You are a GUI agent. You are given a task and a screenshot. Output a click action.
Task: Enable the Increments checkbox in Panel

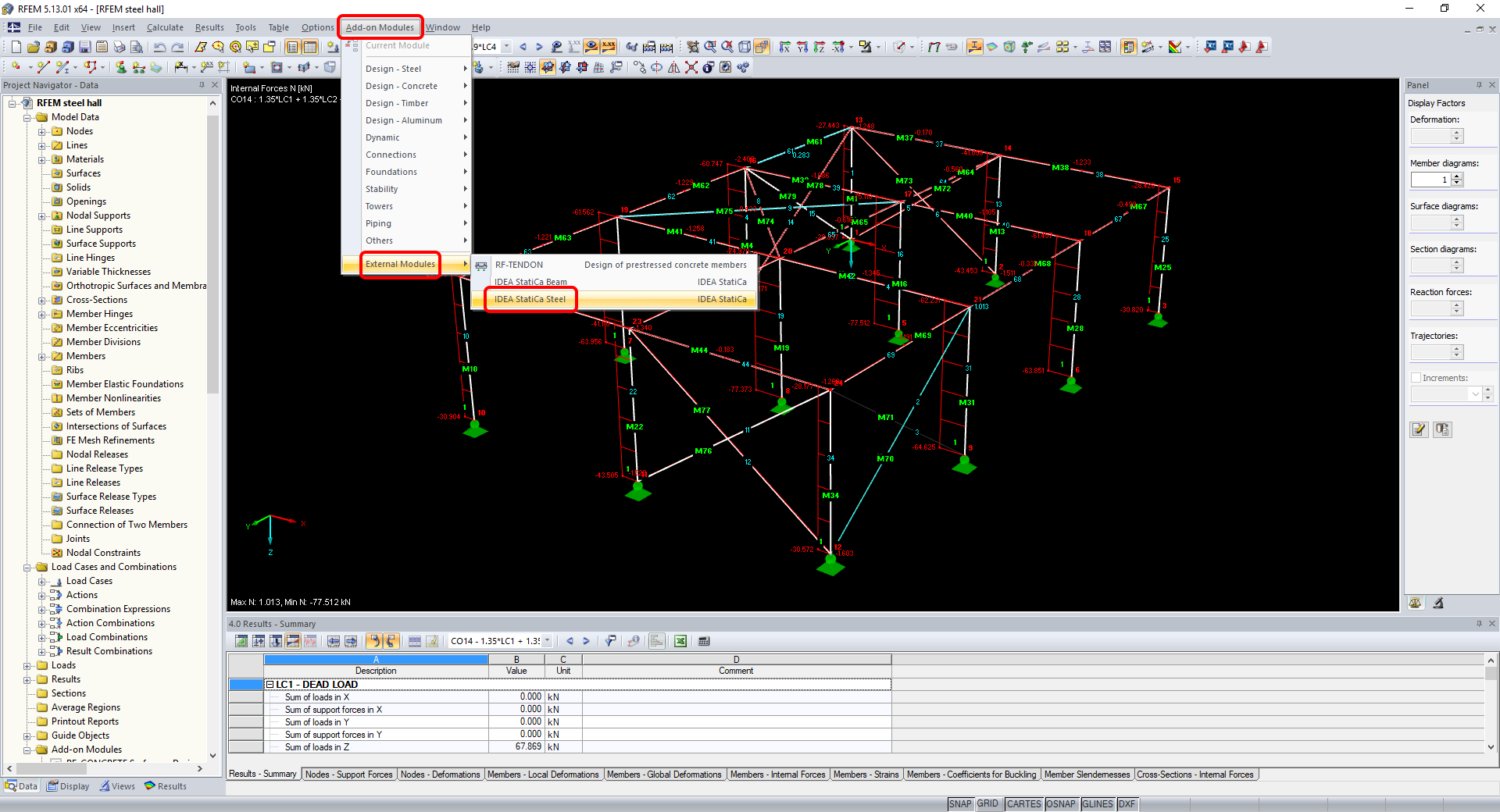(1416, 378)
